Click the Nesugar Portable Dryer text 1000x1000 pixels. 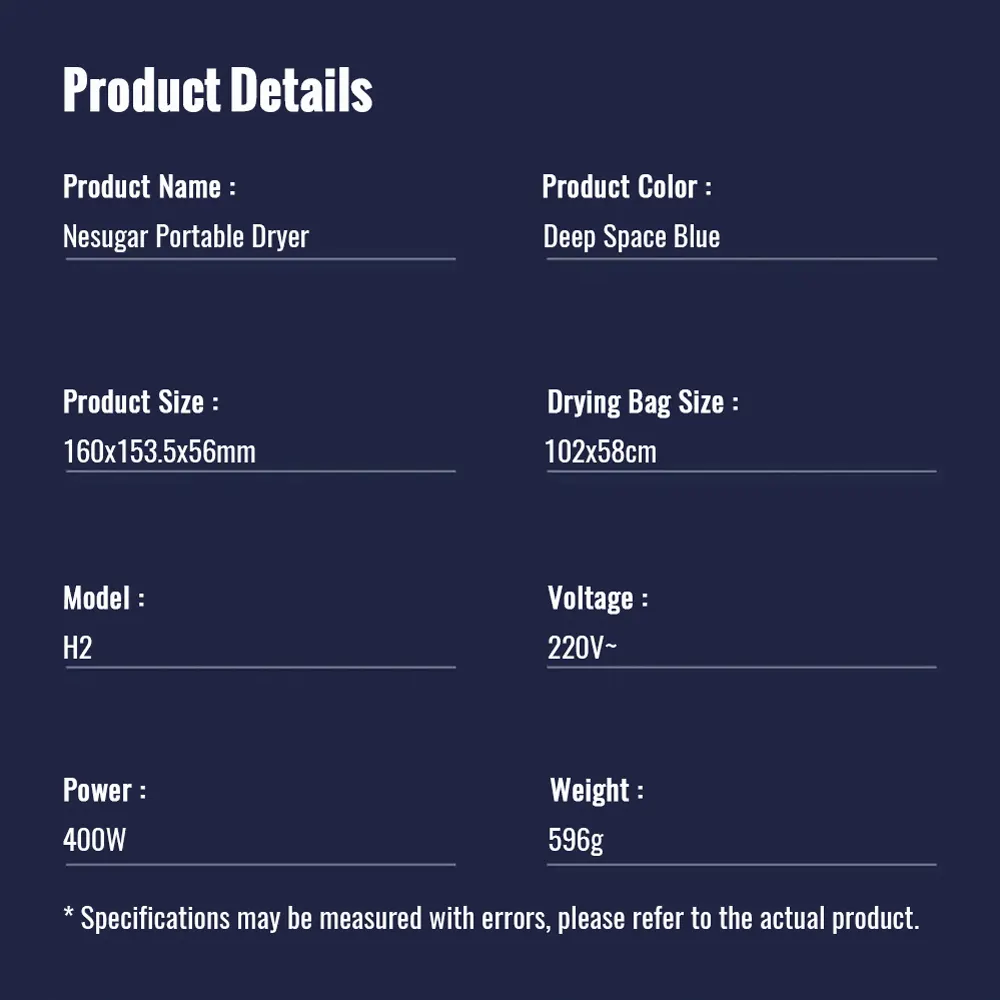tap(186, 237)
